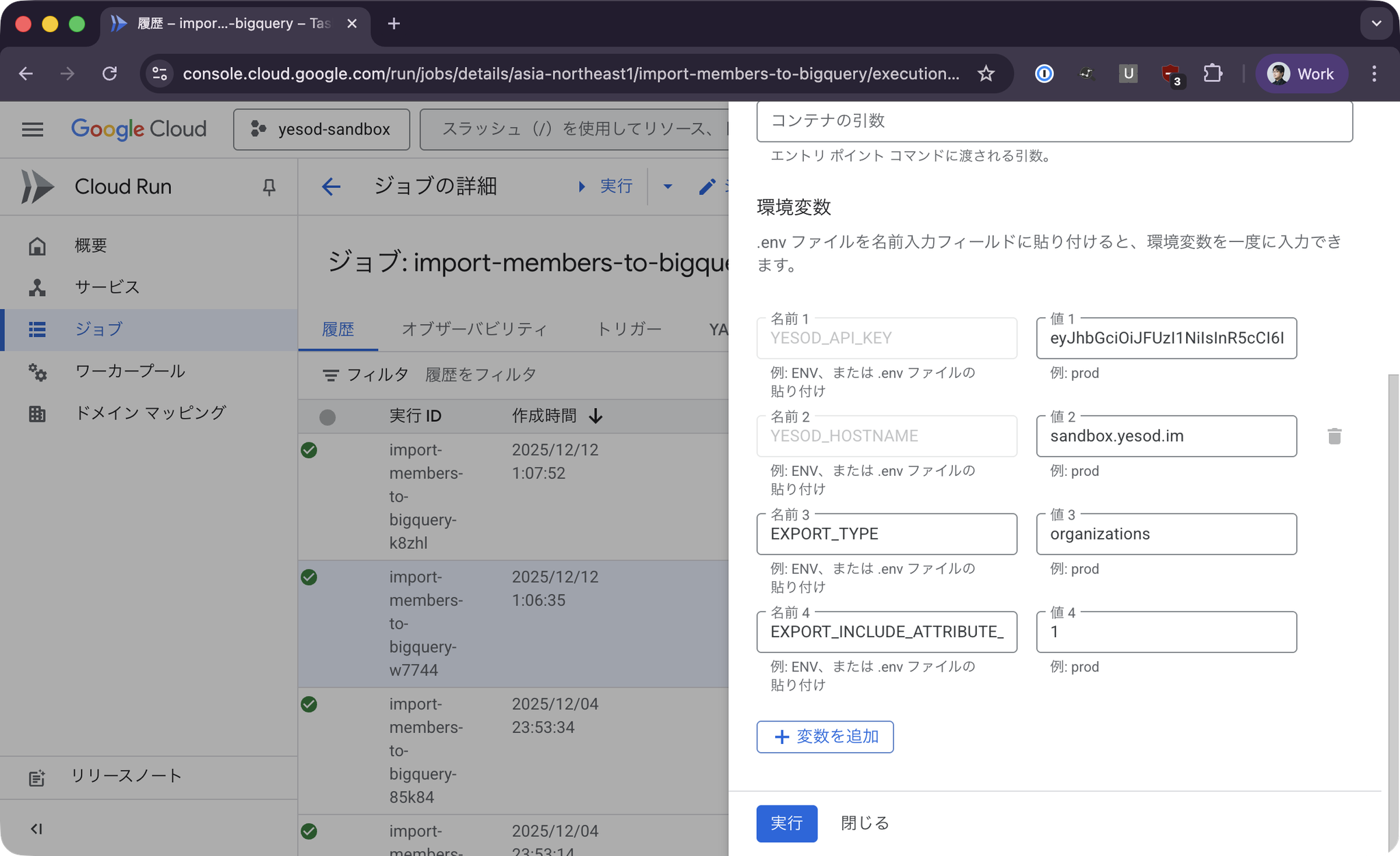1400x856 pixels.
Task: Delete the YESOD_HOSTNAME variable with trash icon
Action: [1334, 436]
